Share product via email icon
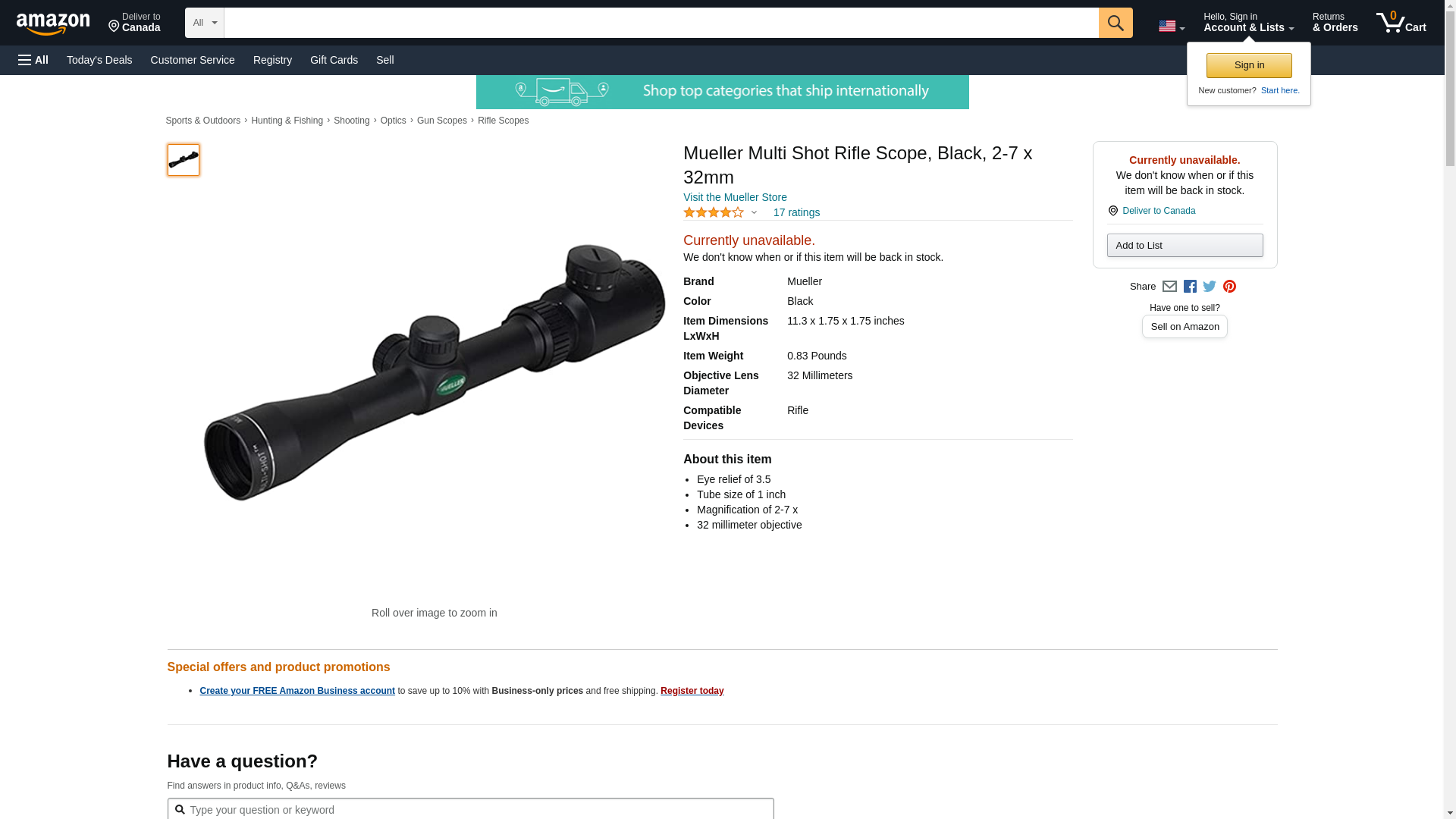 pos(1169,287)
